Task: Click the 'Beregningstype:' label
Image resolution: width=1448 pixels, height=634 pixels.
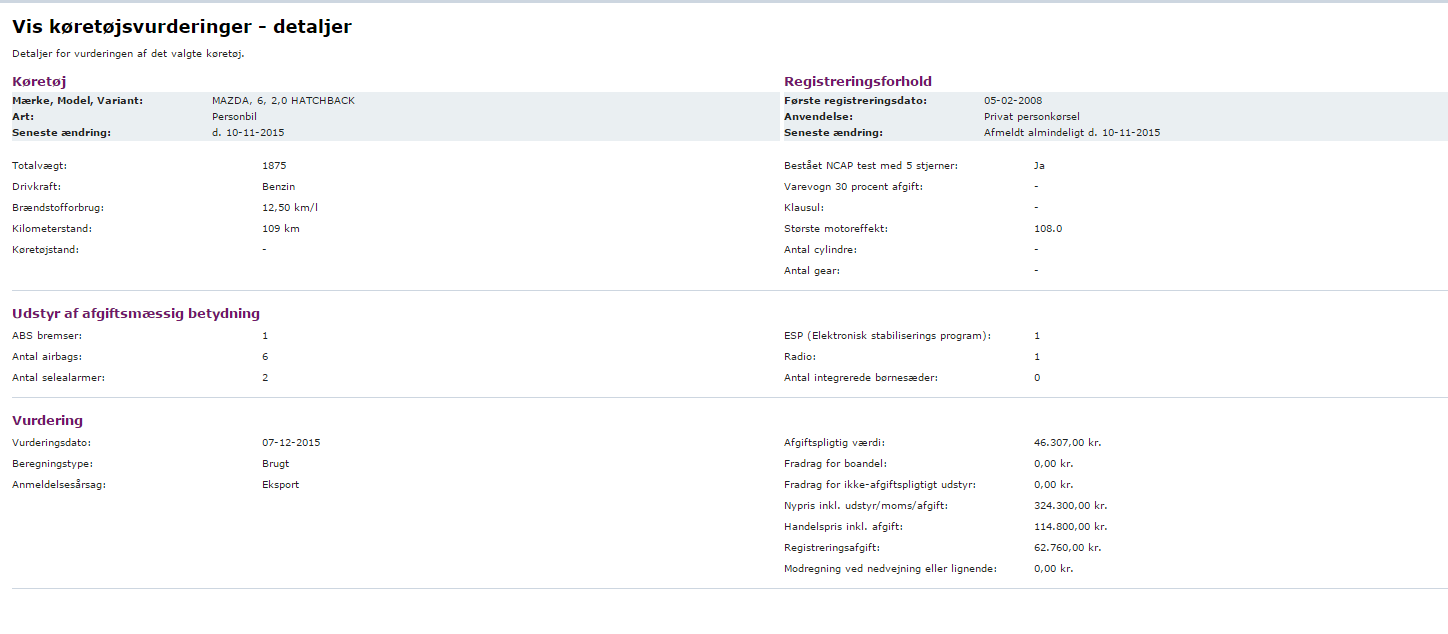Action: coord(52,463)
